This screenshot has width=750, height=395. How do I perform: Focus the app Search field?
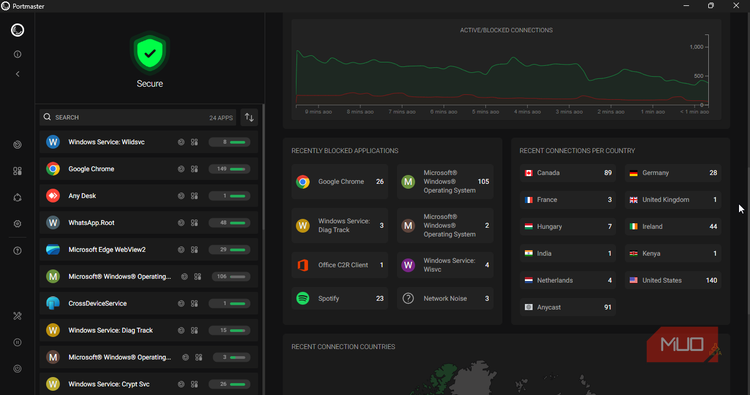(138, 117)
